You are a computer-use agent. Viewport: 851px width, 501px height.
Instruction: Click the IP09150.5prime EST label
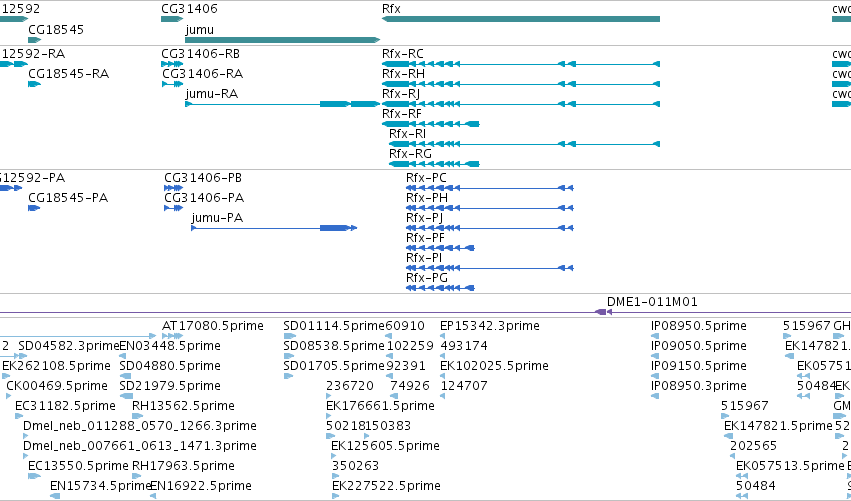pos(699,366)
